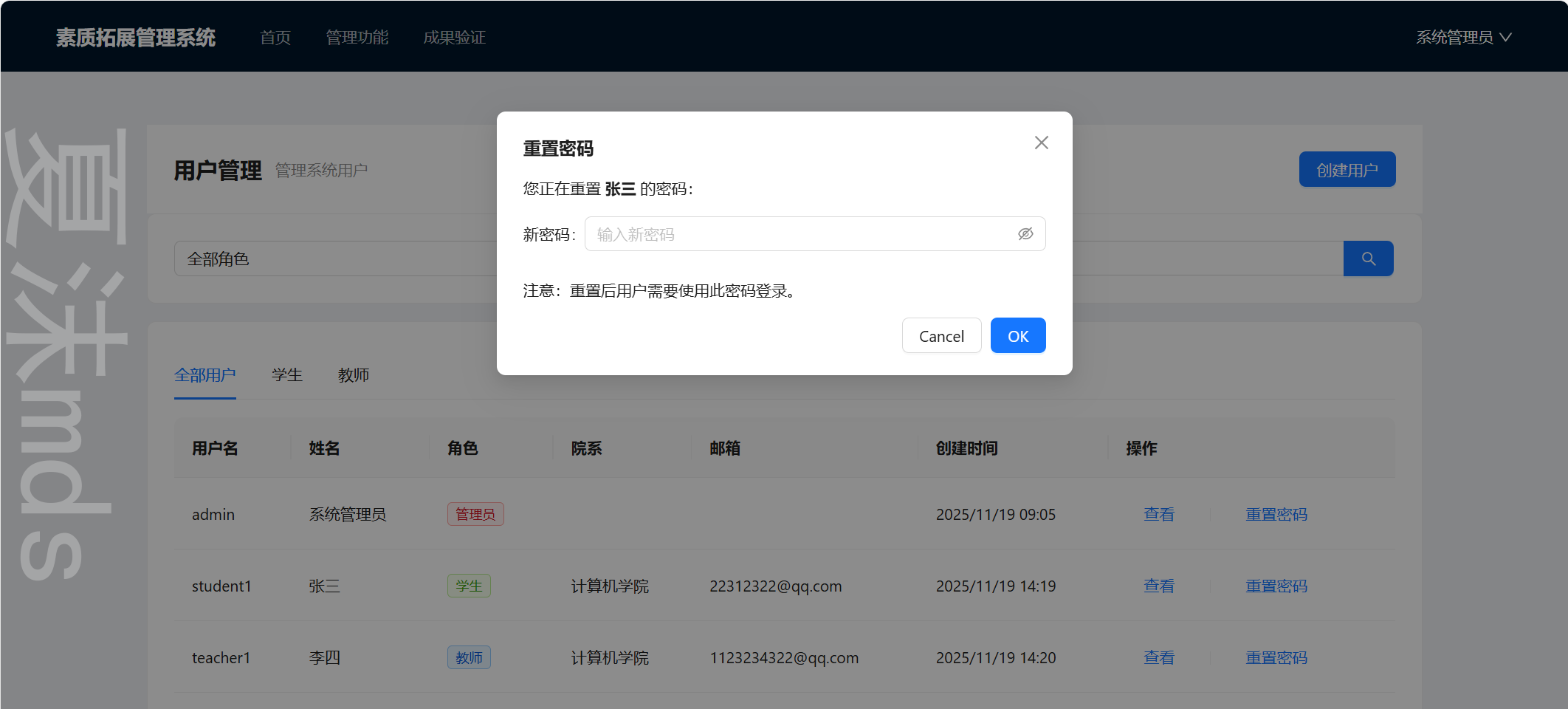Click the date 2025/11/19 09:05
The width and height of the screenshot is (1568, 709).
(996, 514)
